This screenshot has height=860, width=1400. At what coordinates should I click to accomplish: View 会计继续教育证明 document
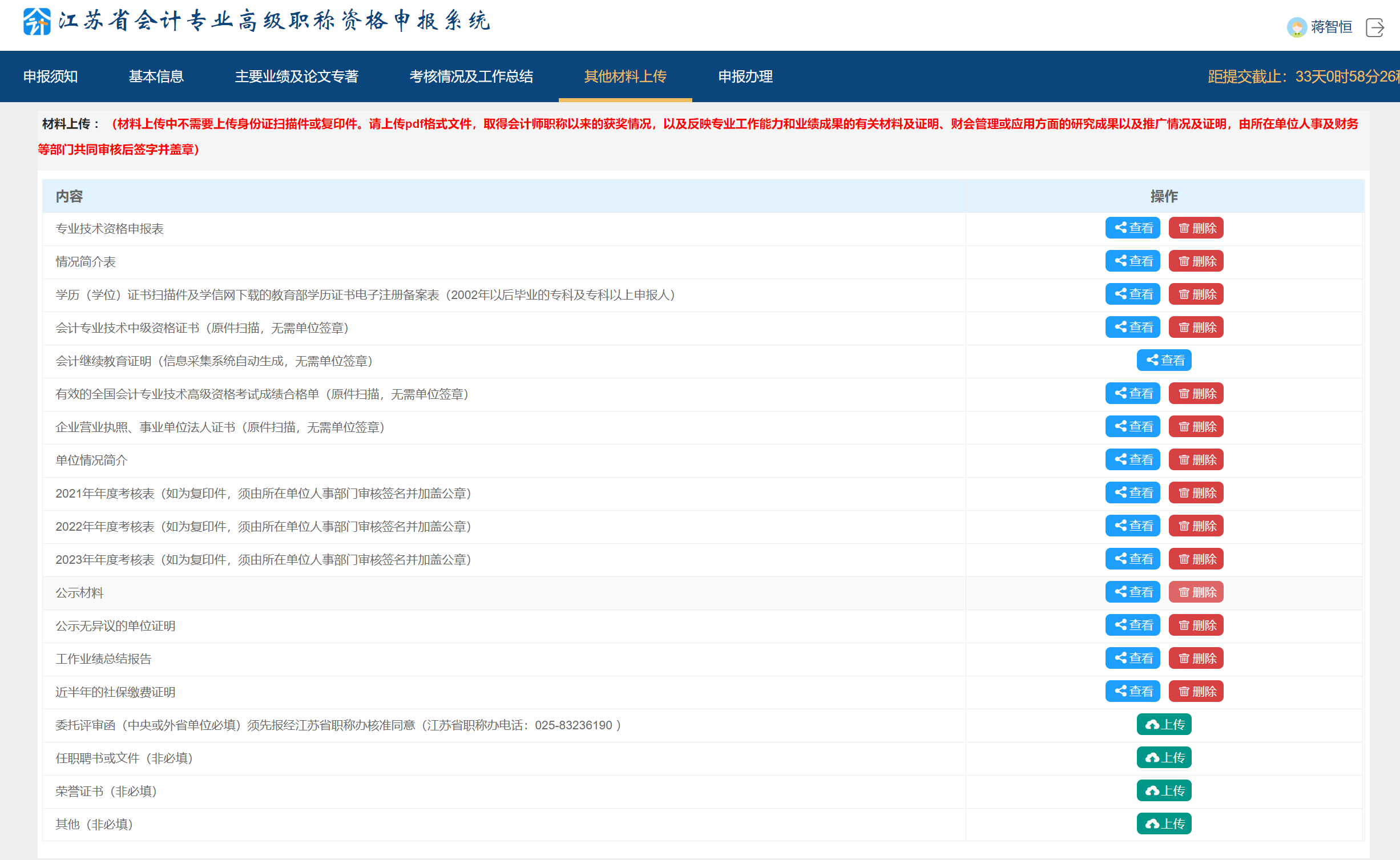(1164, 361)
